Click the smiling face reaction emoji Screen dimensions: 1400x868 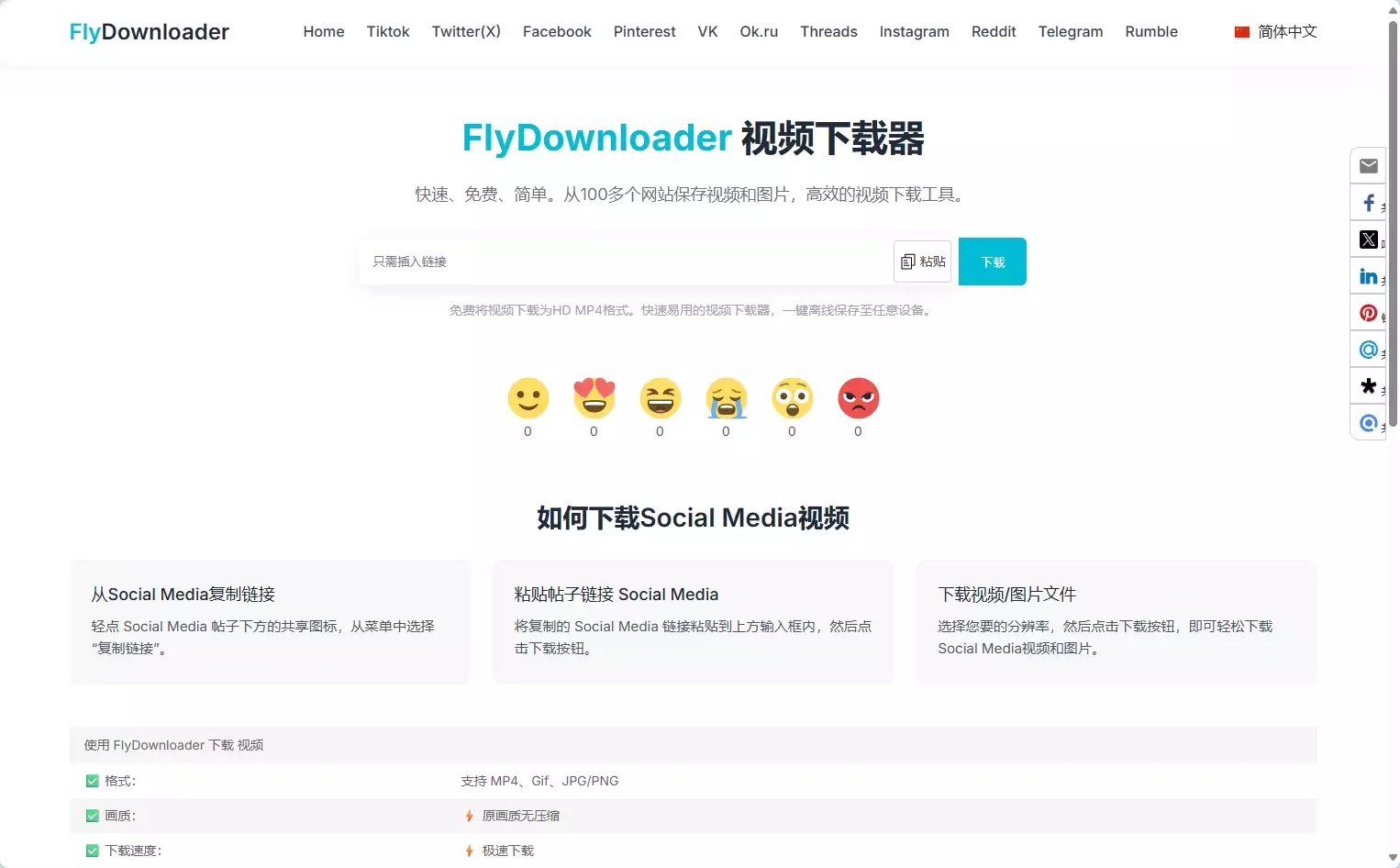528,398
